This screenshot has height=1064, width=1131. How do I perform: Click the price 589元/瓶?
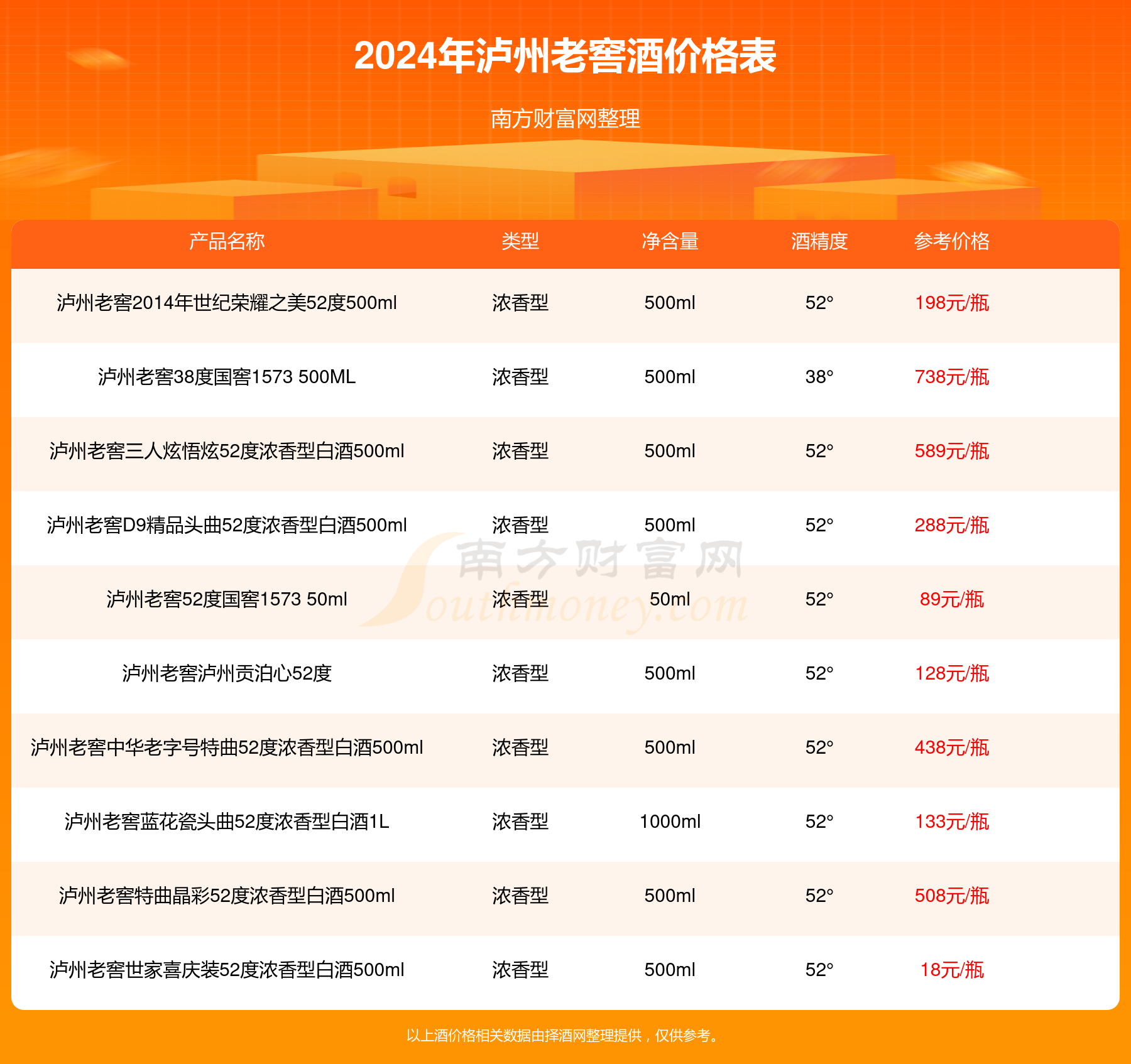[x=952, y=451]
